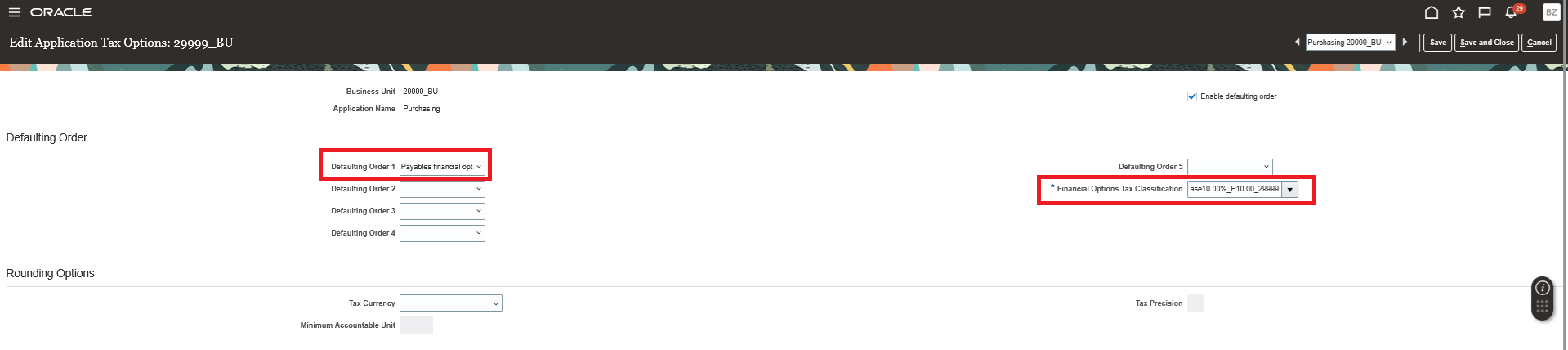Go to Home via house icon
Screen dimensions: 1568x350
click(x=1432, y=12)
